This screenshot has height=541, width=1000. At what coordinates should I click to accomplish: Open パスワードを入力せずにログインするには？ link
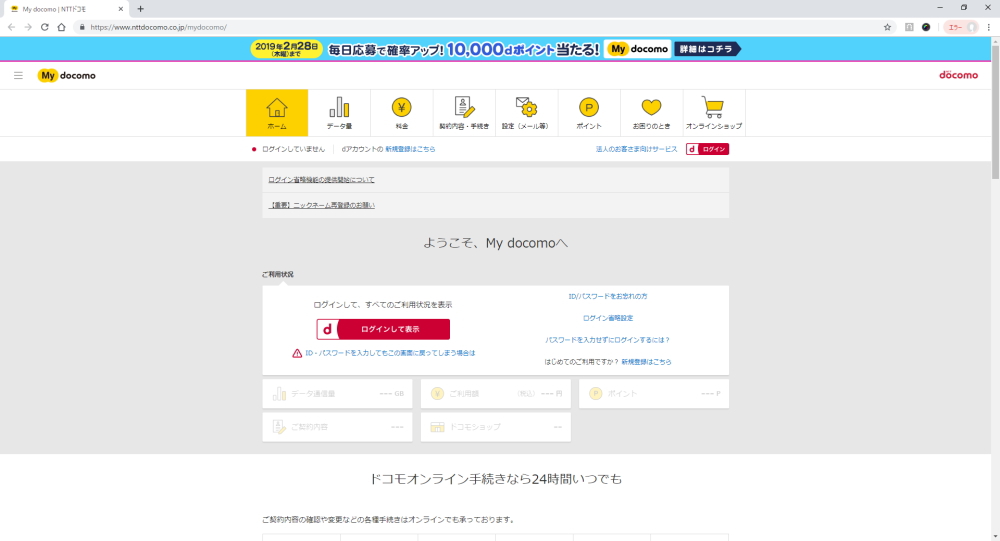tap(608, 340)
